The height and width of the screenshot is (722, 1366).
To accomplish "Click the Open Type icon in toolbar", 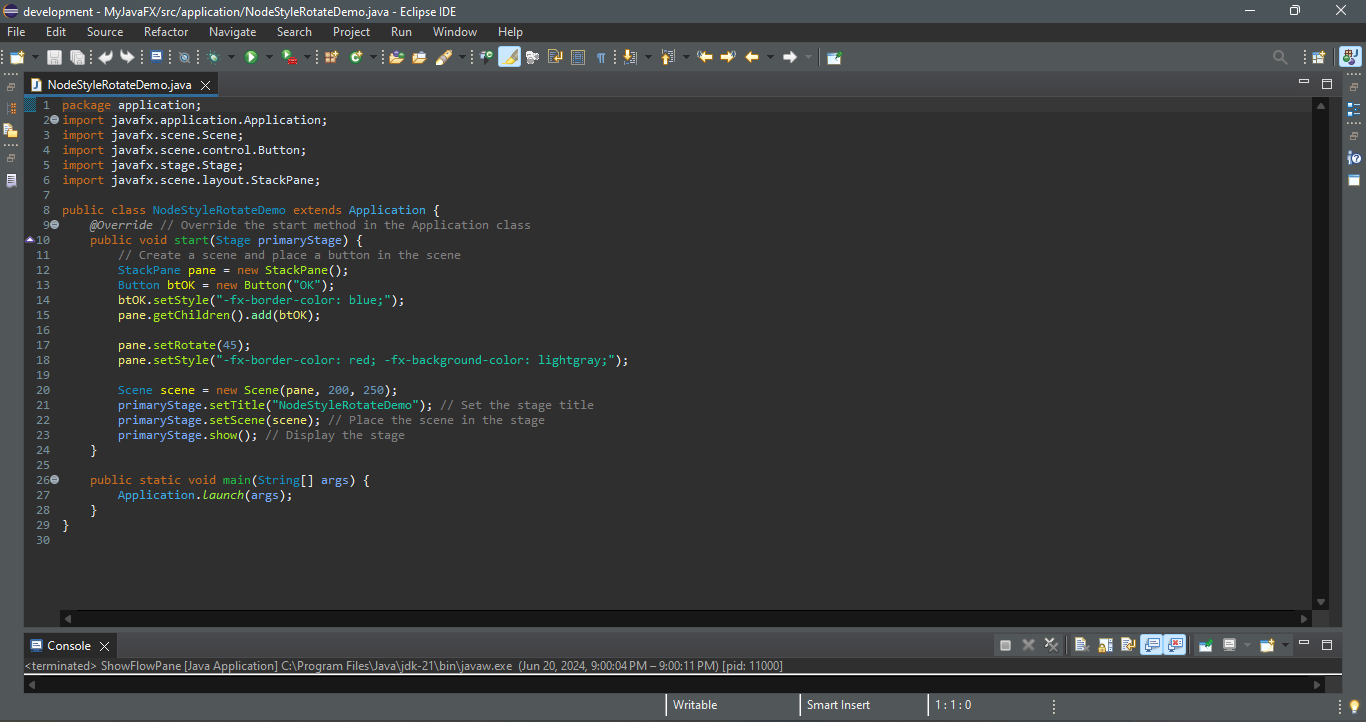I will (x=396, y=57).
